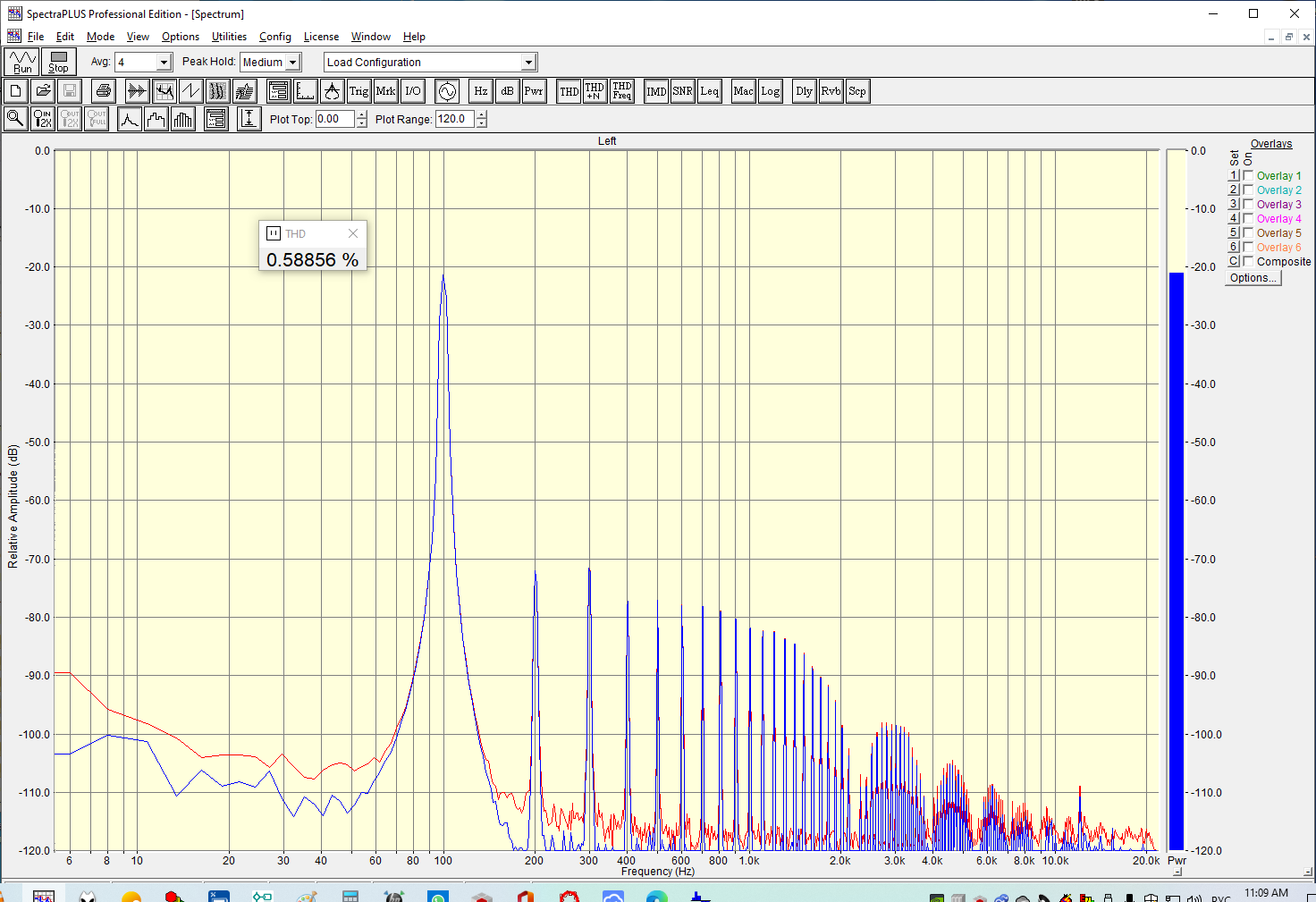Toggle the THD utility toolbar button
The width and height of the screenshot is (1316, 902).
pyautogui.click(x=569, y=91)
